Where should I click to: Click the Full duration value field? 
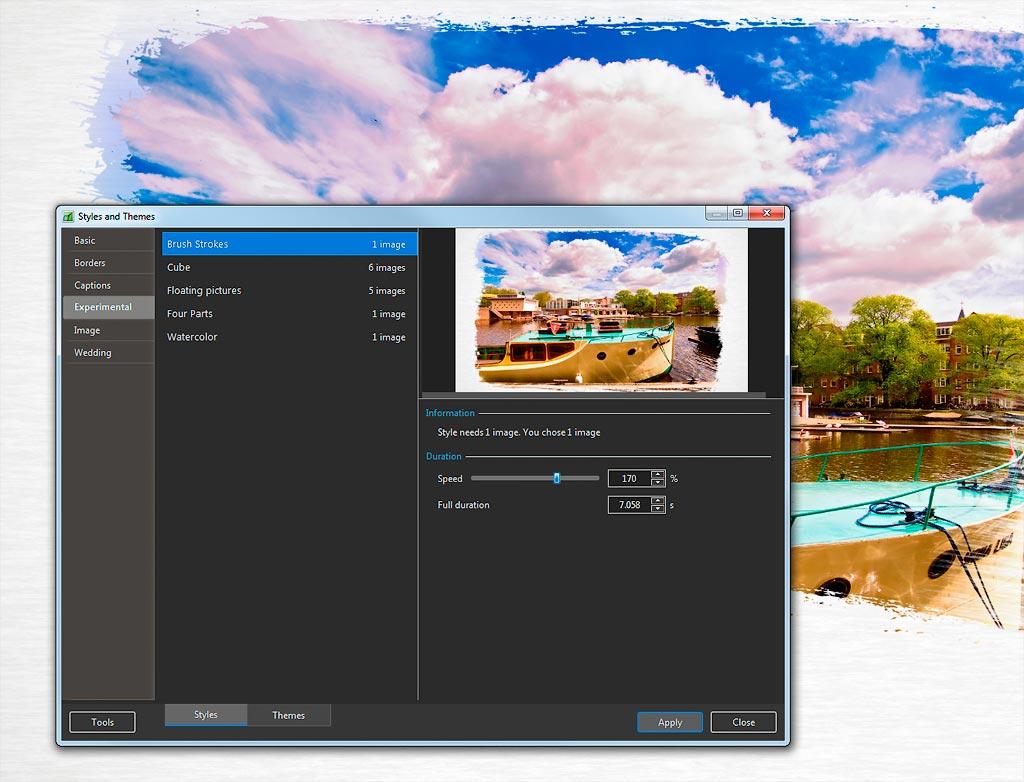(x=629, y=506)
